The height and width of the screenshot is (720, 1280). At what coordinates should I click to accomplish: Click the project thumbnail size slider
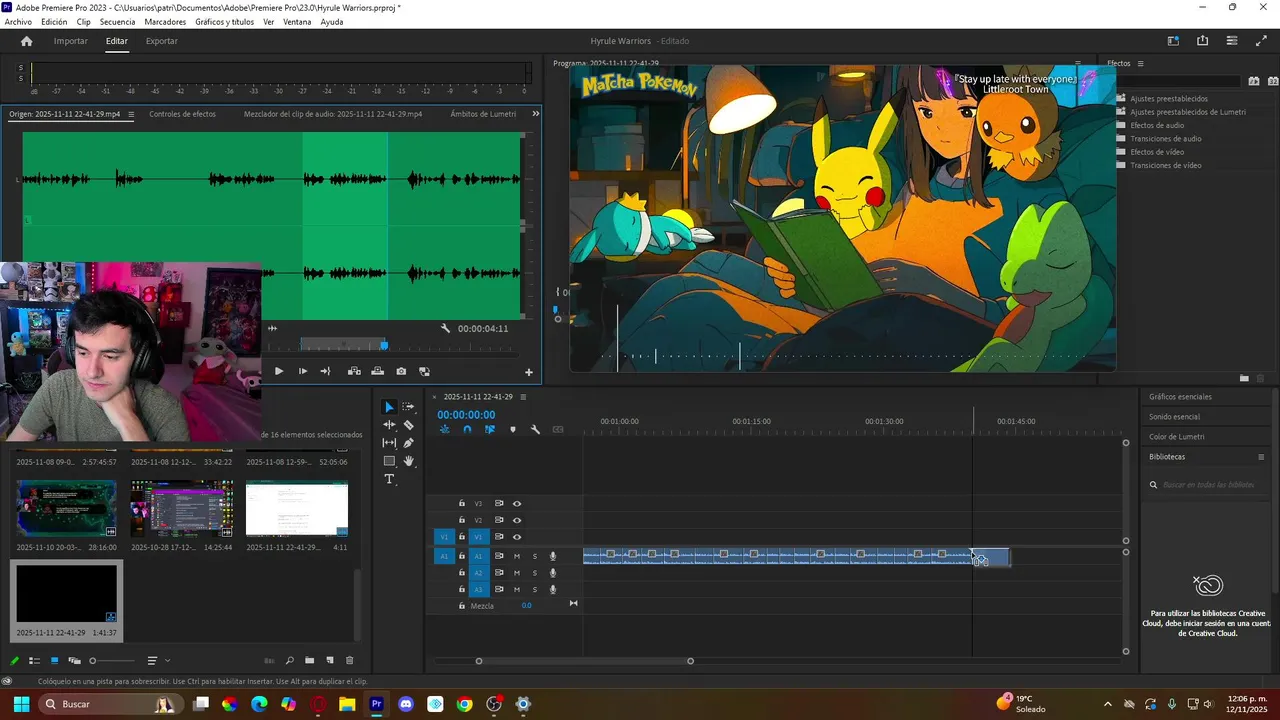tap(93, 661)
